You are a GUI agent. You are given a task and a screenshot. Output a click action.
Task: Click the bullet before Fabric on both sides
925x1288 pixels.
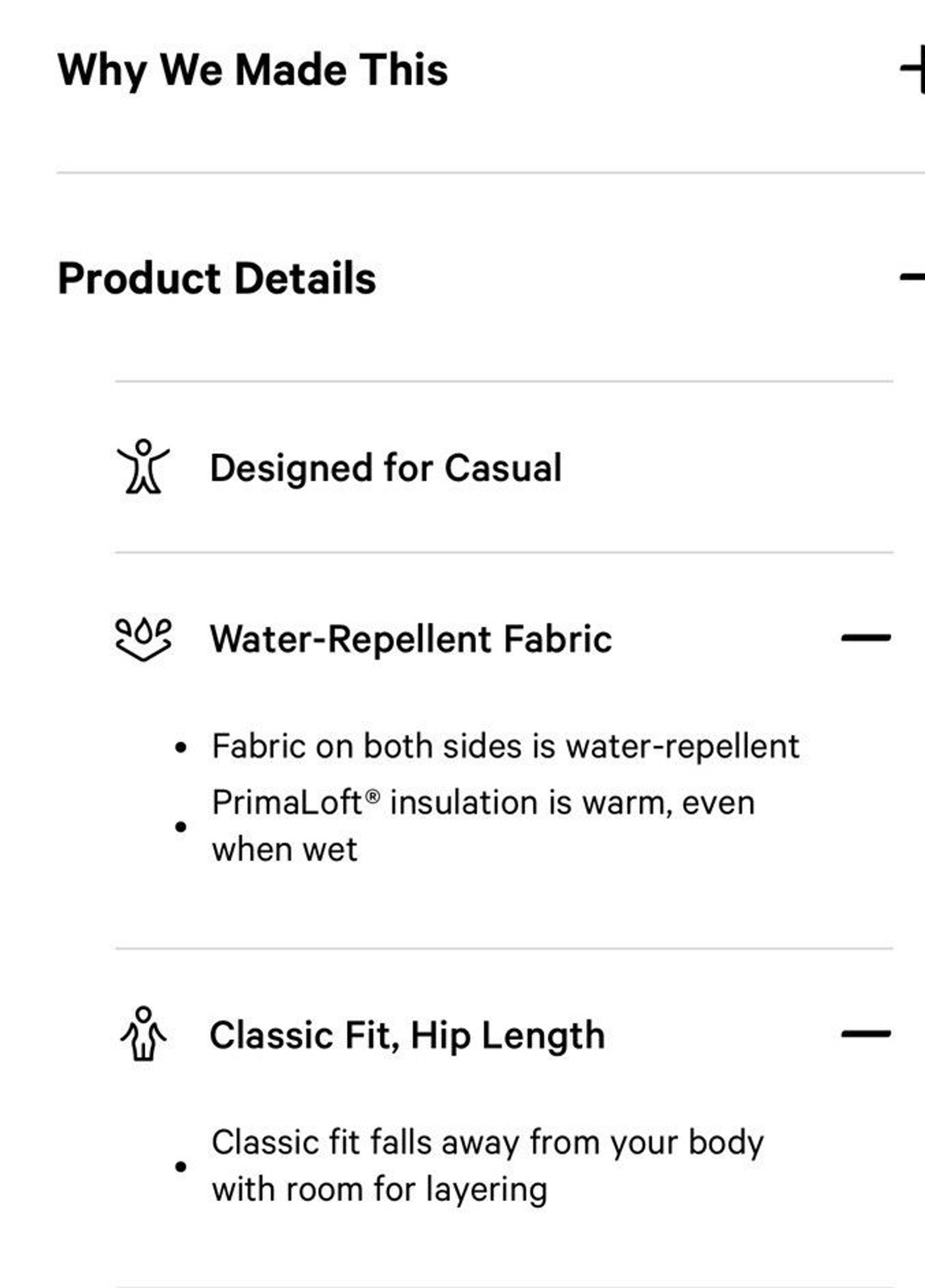pos(180,748)
